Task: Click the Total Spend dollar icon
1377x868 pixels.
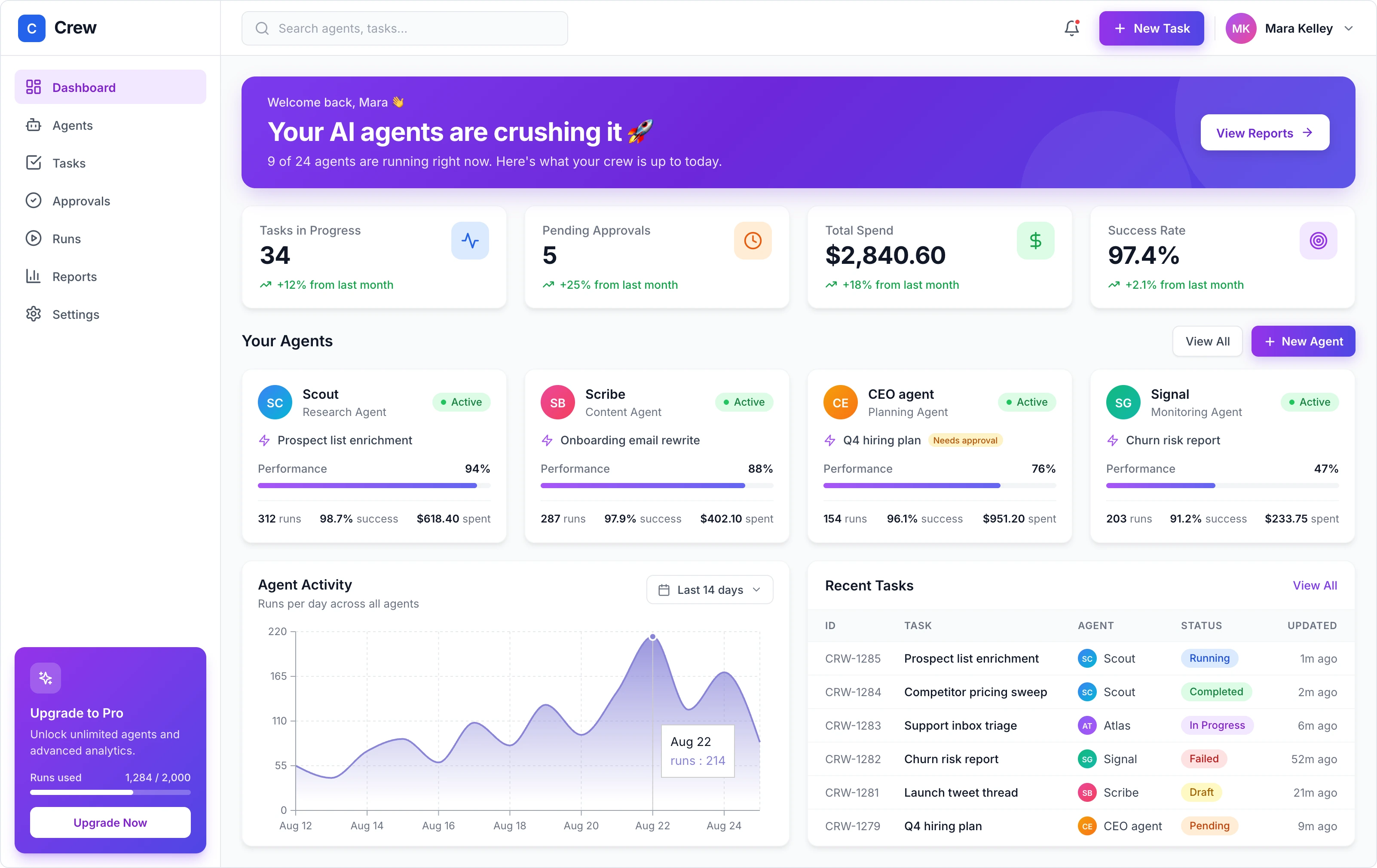Action: [1035, 241]
